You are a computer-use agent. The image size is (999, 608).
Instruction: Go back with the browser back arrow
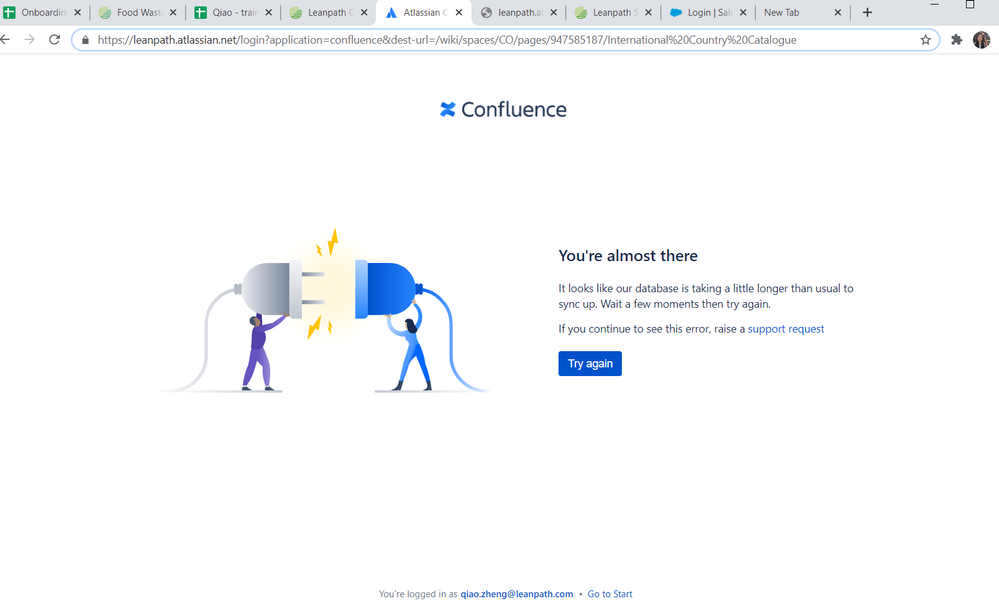[x=5, y=40]
